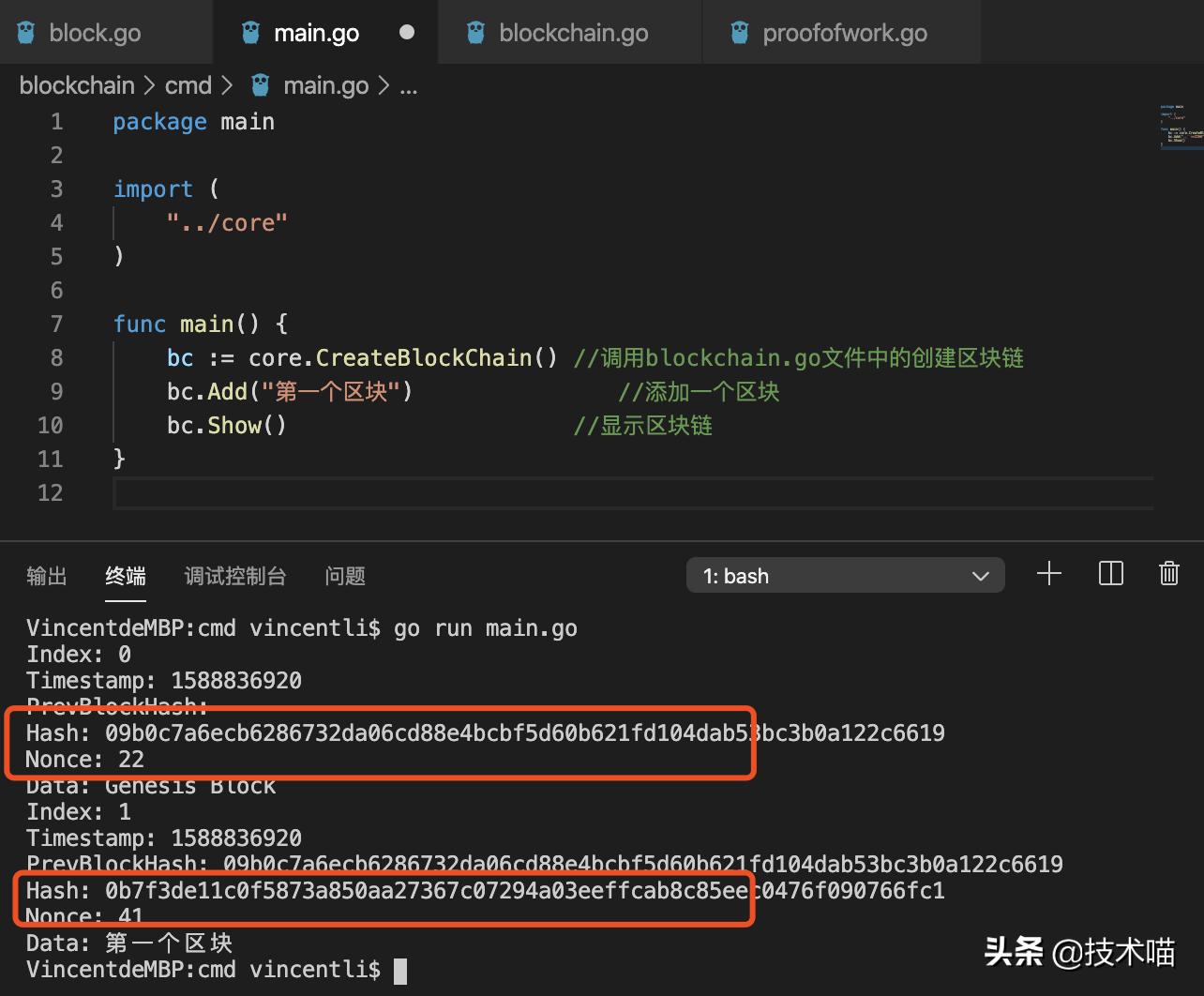
Task: Click the Go gopher icon on block.go tab
Action: pos(26,33)
